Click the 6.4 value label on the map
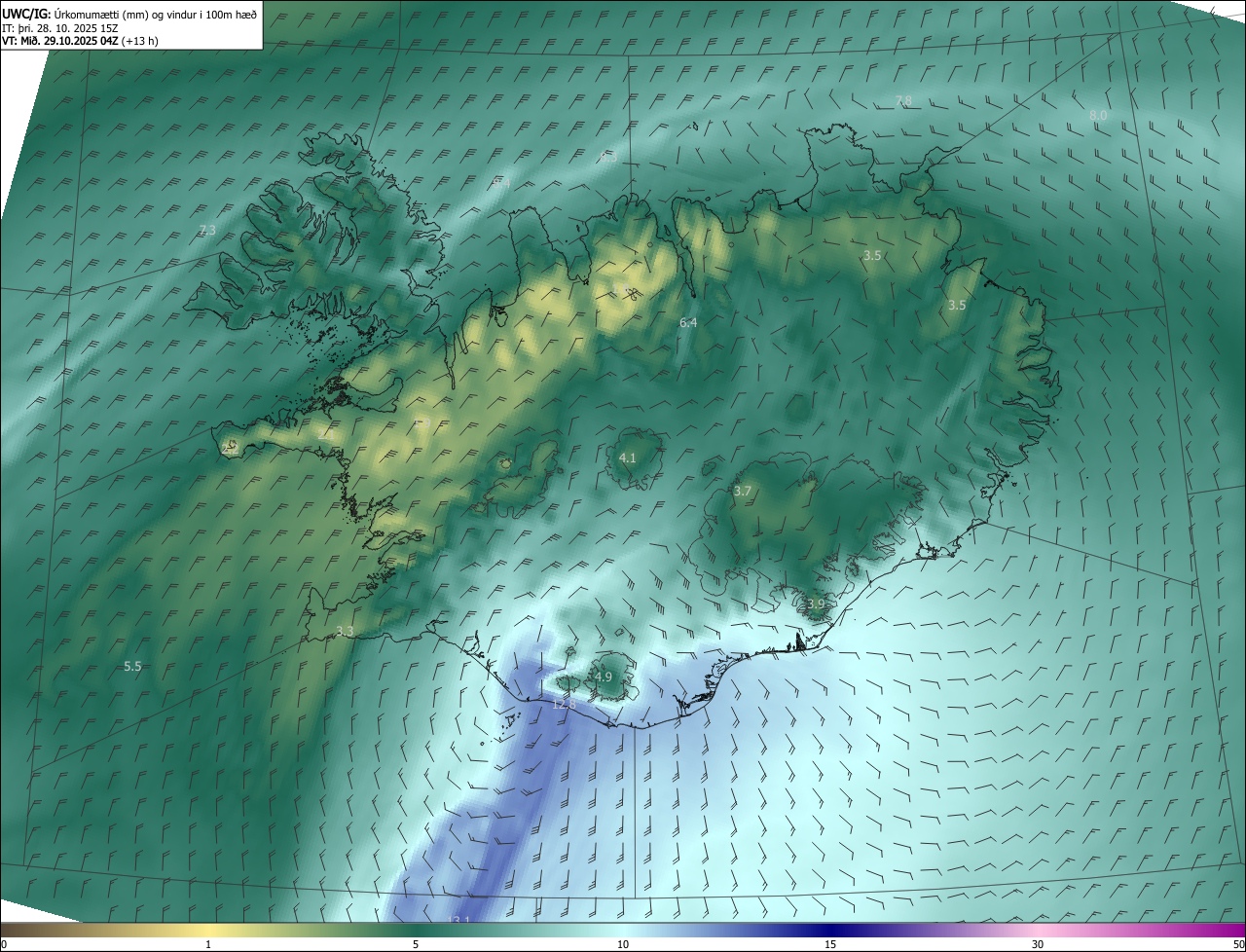 click(x=688, y=322)
